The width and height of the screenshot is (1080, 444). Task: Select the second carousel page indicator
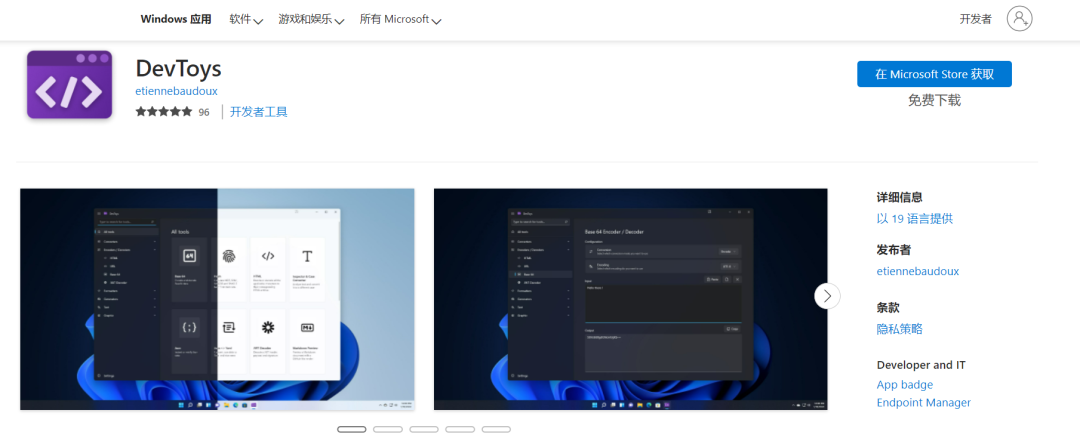[x=388, y=430]
